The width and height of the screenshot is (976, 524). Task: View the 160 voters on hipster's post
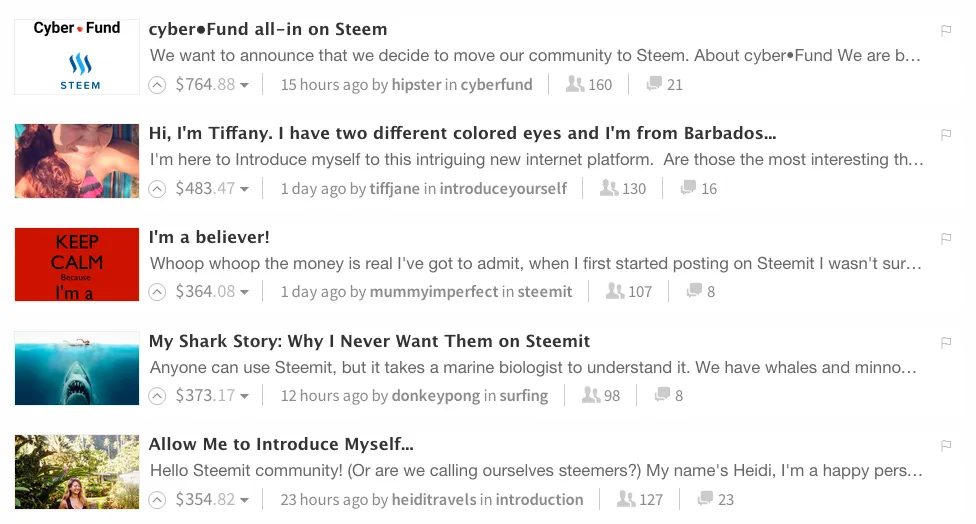589,85
